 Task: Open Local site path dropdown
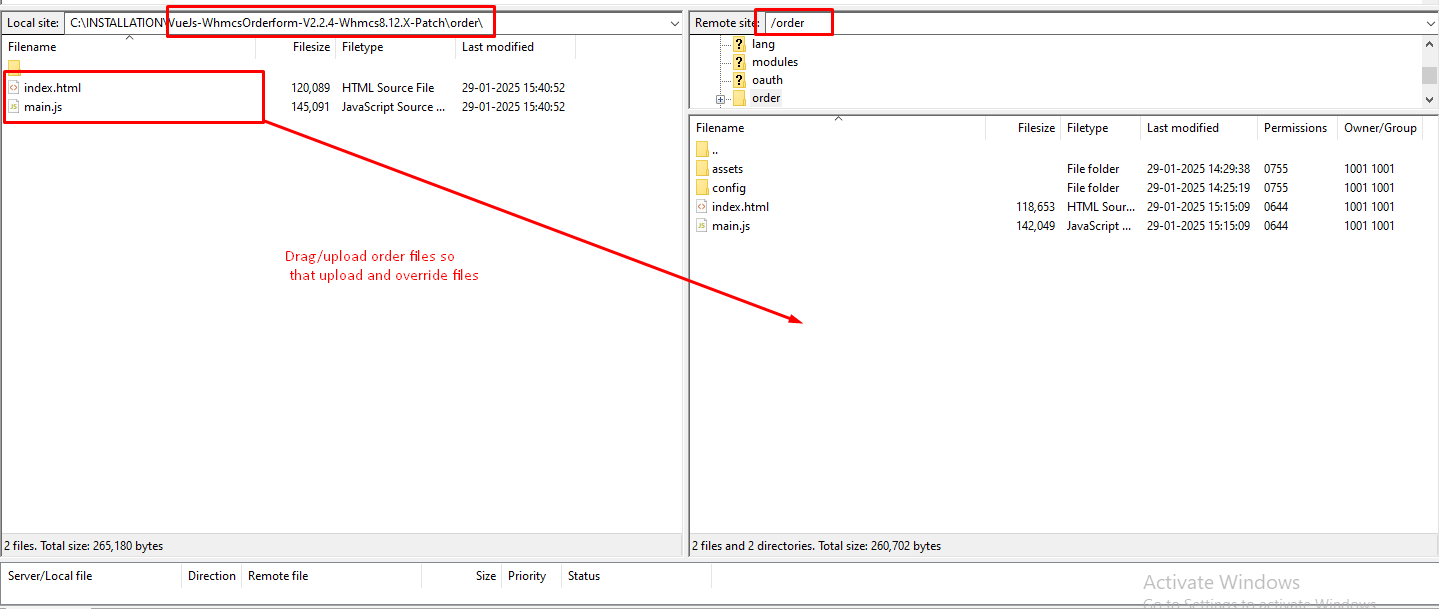coord(674,23)
